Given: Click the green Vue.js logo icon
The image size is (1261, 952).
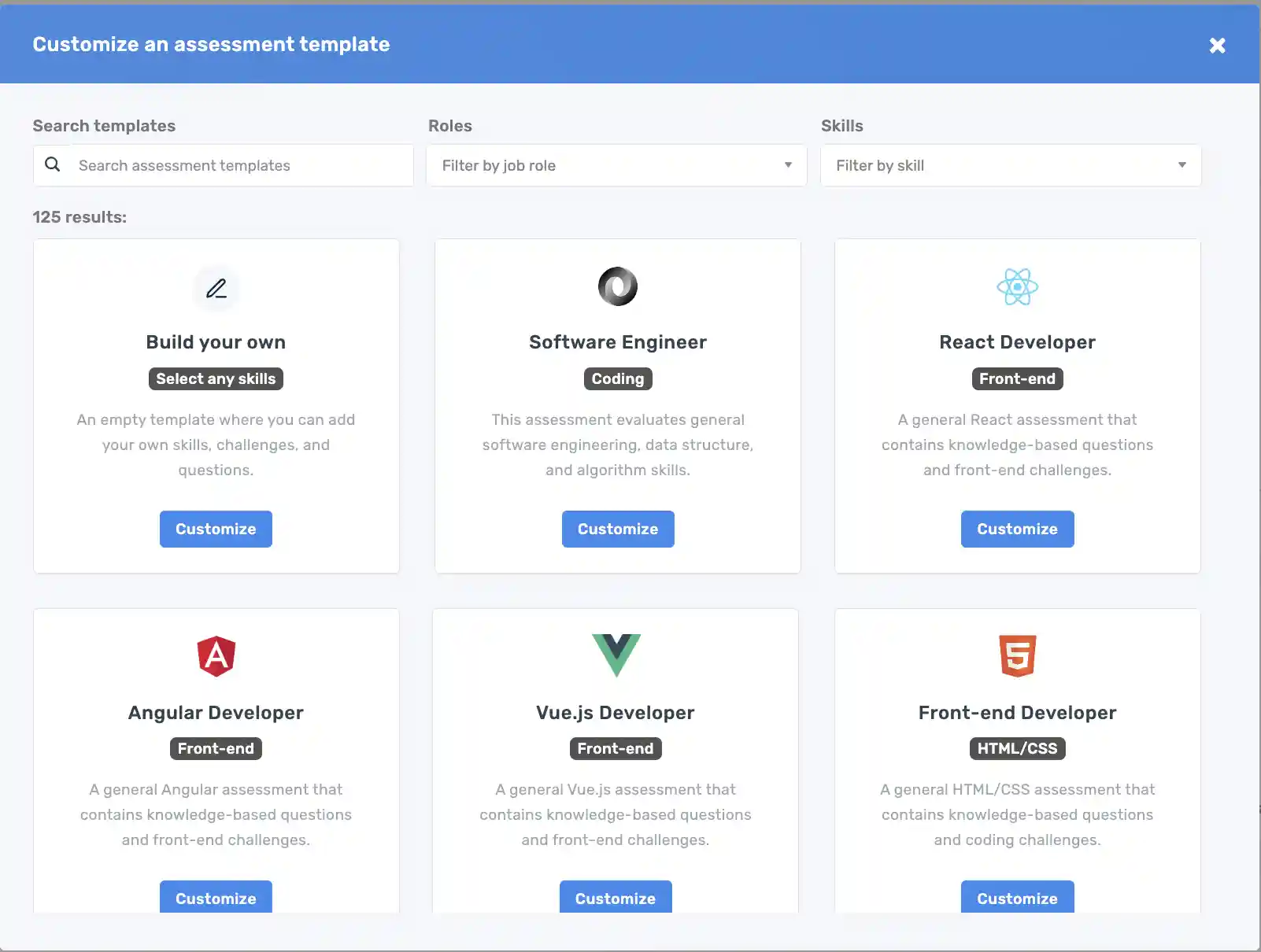Looking at the screenshot, I should (x=616, y=655).
